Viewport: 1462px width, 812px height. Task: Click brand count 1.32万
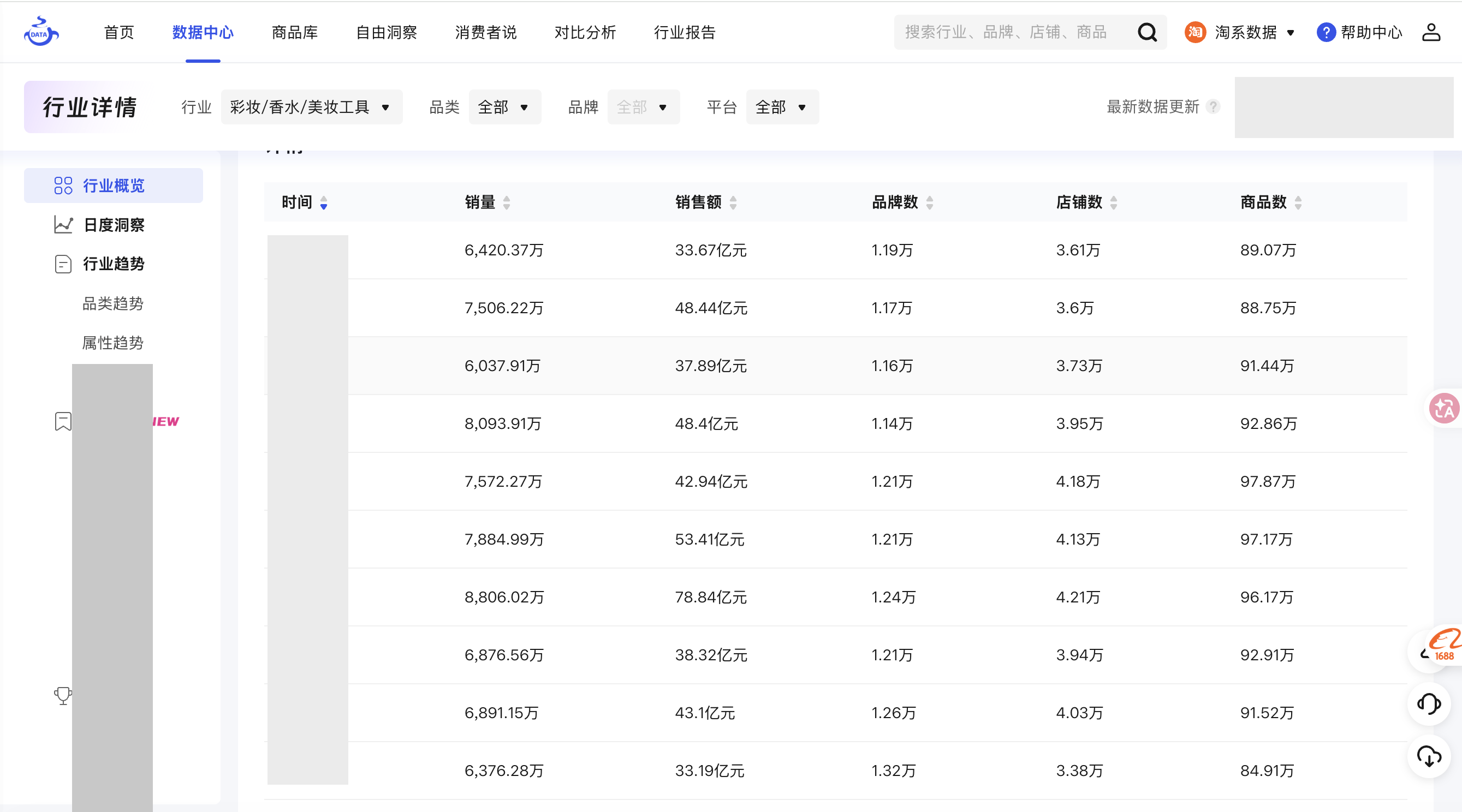[893, 771]
